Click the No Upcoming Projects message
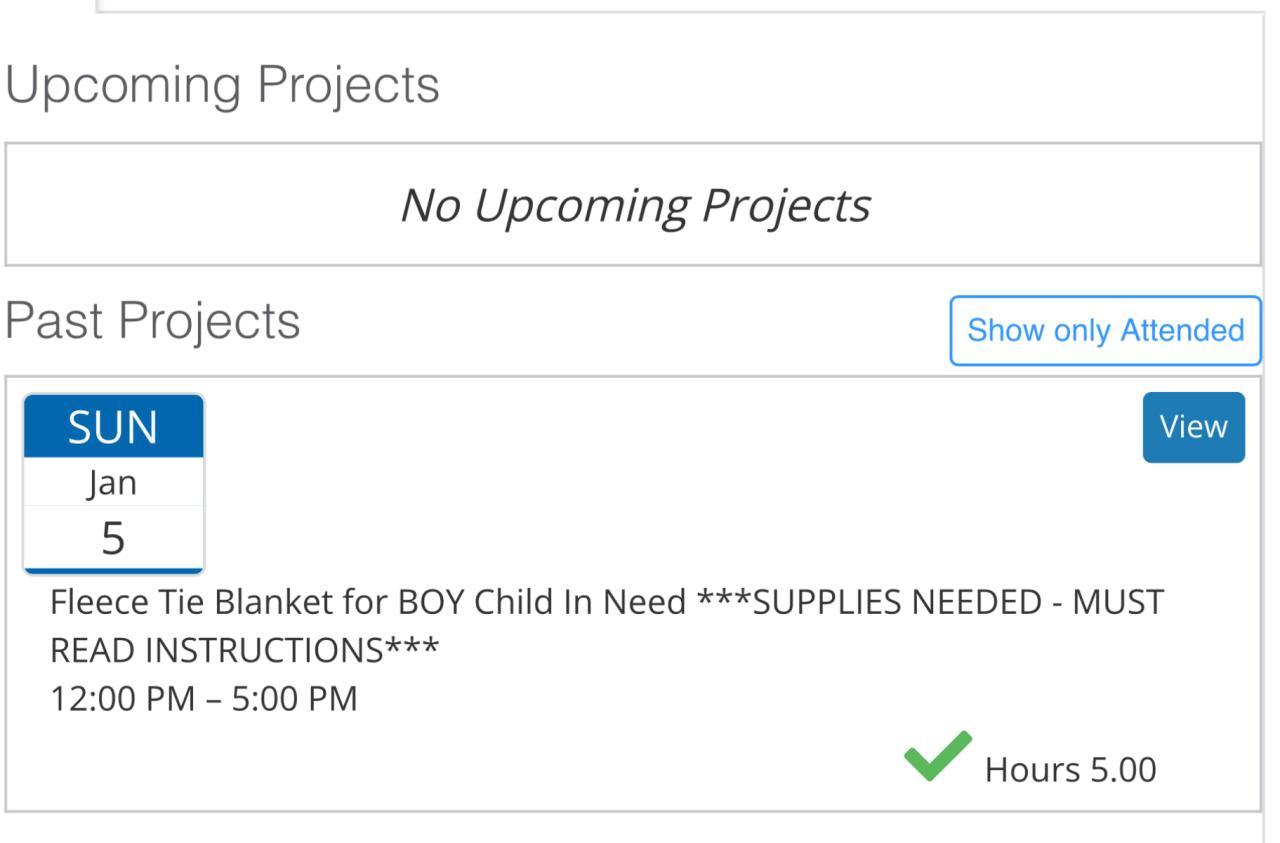The image size is (1280, 843). (634, 206)
